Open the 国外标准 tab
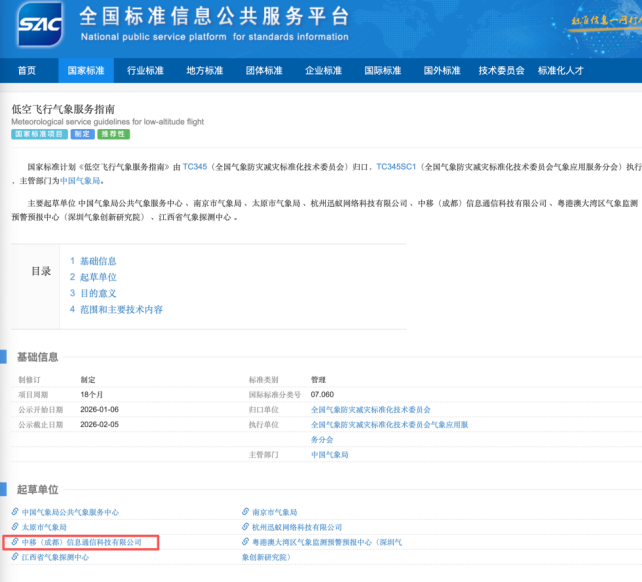Image resolution: width=642 pixels, height=582 pixels. 442,70
